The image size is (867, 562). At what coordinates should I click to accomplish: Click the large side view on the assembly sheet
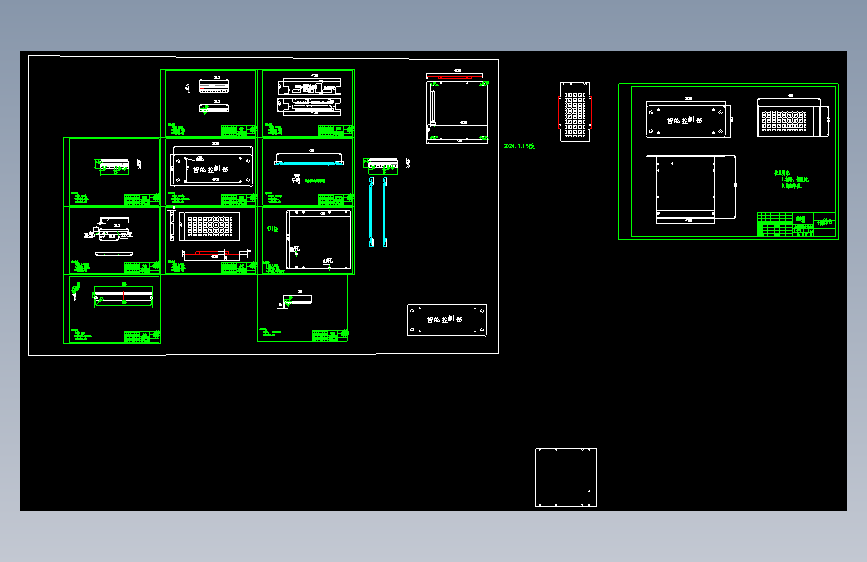point(691,189)
